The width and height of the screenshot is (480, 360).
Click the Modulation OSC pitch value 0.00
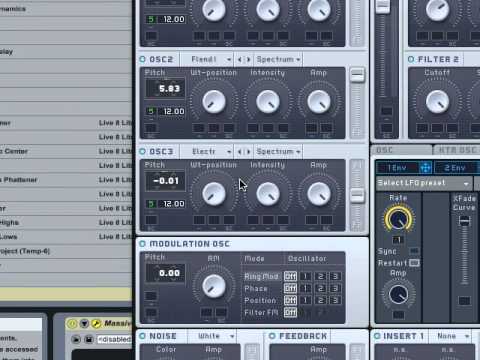click(x=165, y=273)
